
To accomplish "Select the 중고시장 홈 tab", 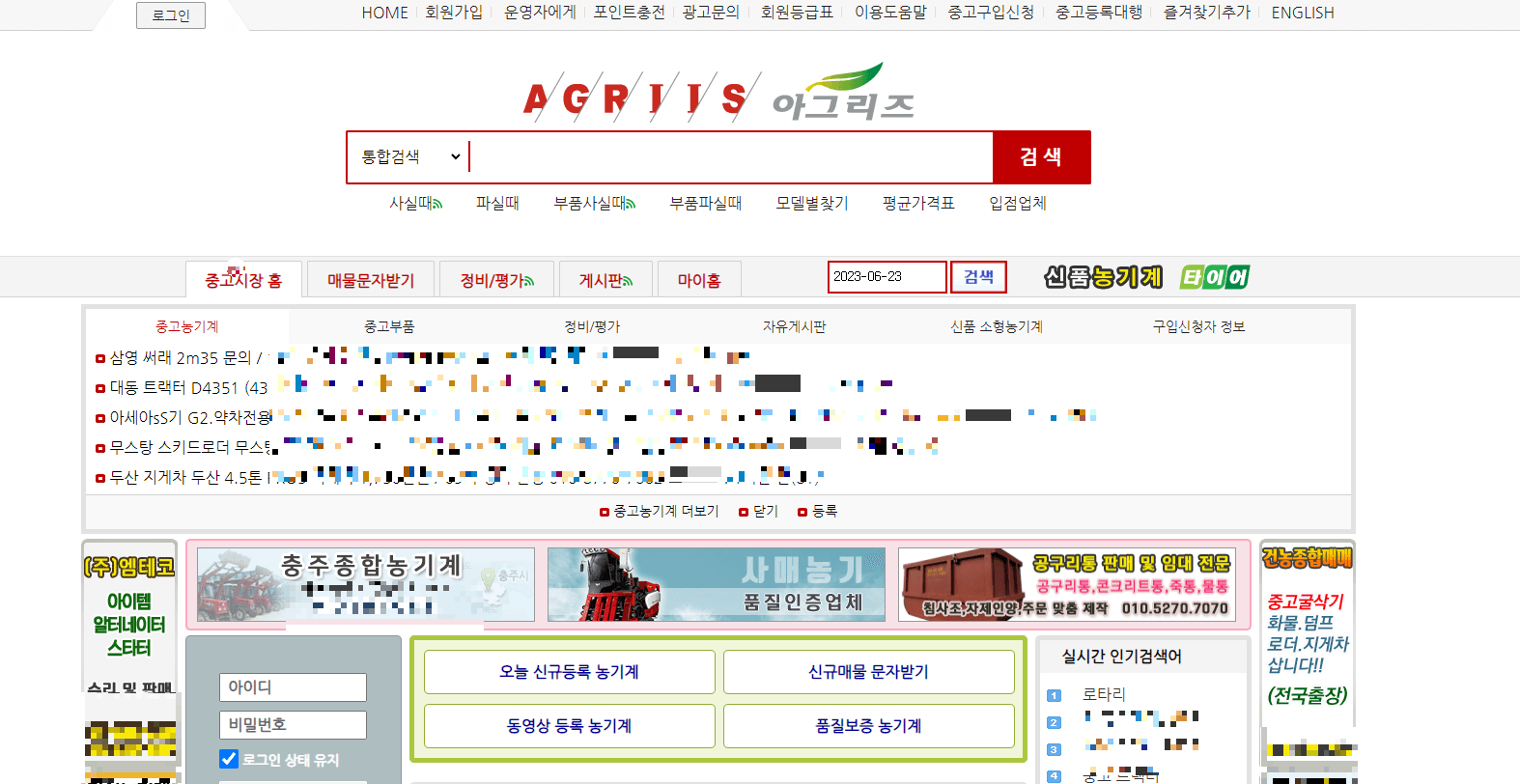I will pos(243,280).
